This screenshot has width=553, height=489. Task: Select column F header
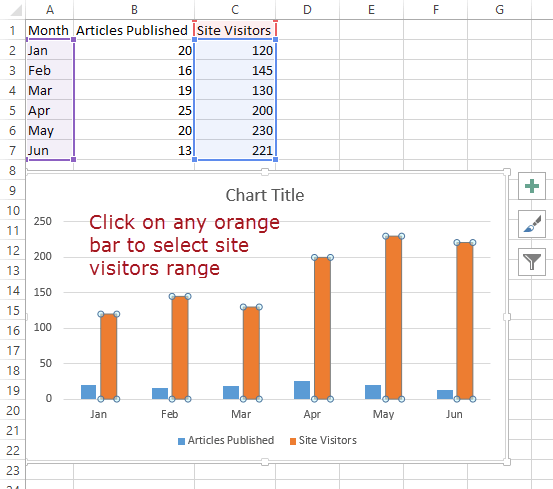coord(436,10)
